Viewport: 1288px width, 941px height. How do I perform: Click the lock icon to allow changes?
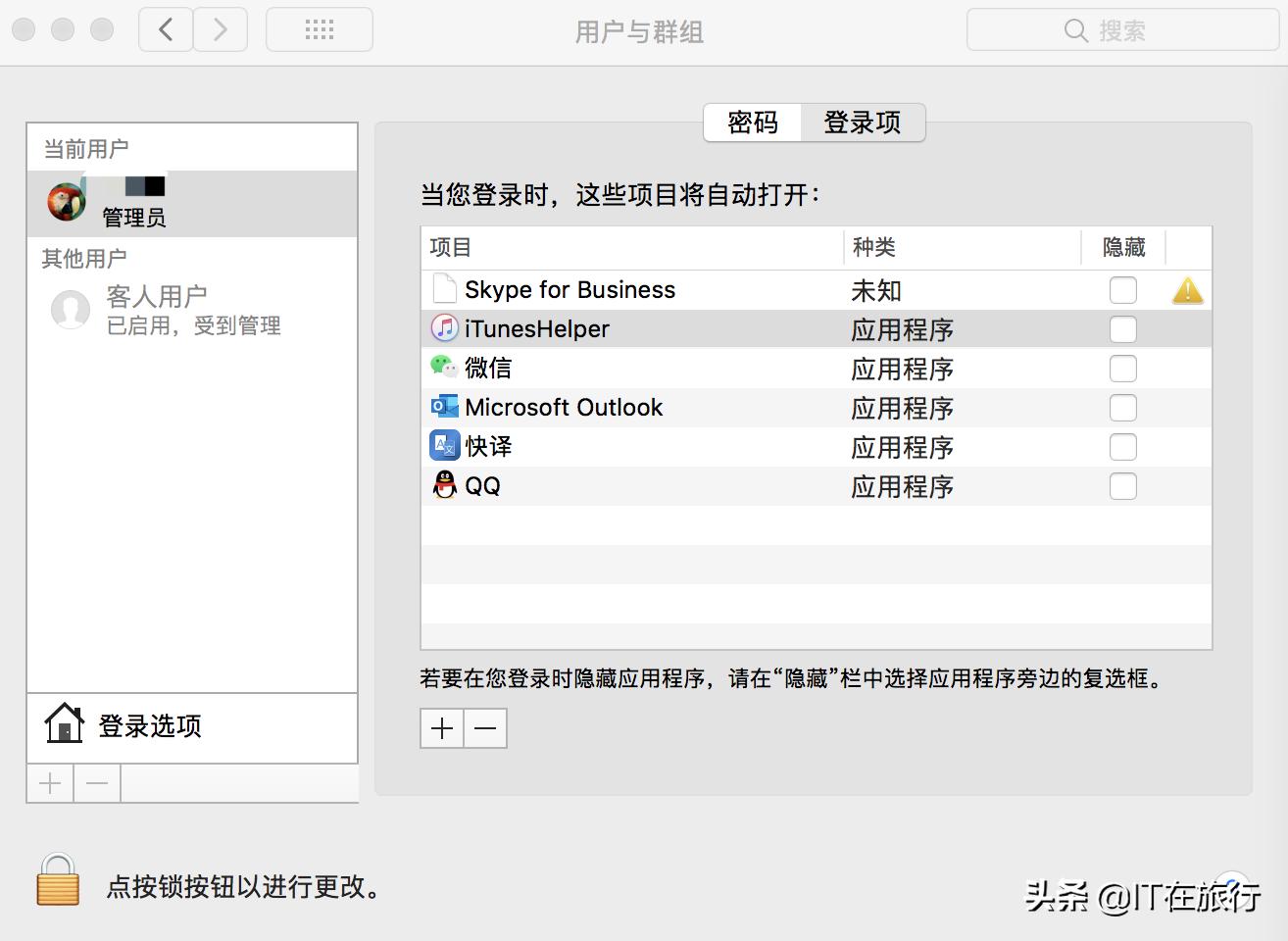pos(57,881)
